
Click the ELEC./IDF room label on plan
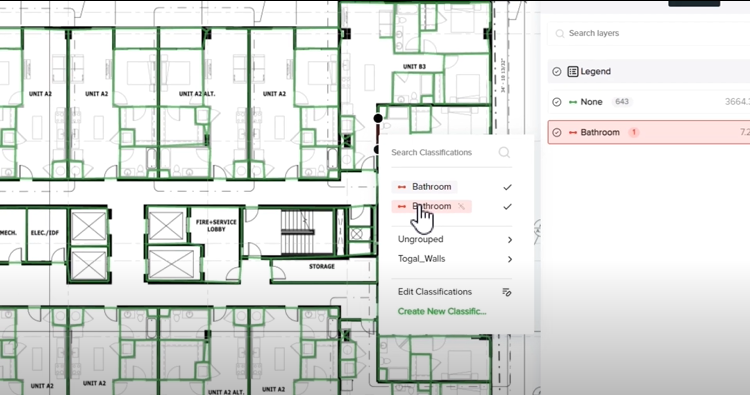coord(45,233)
